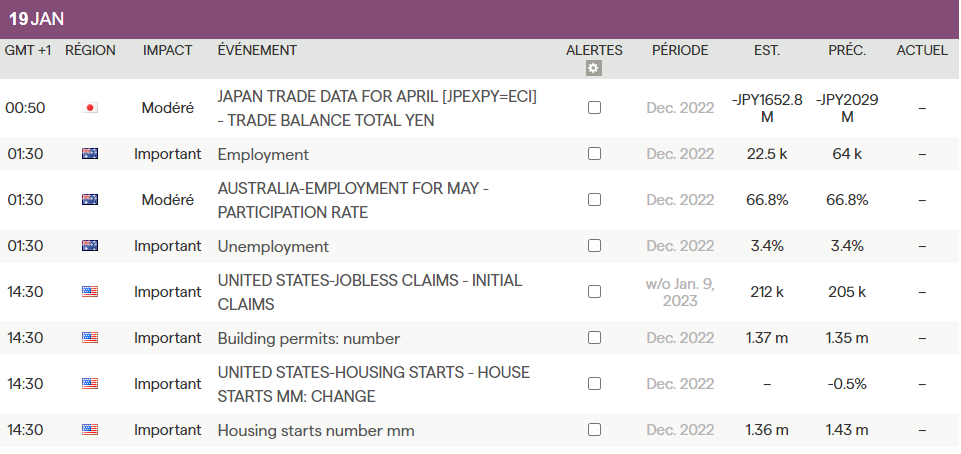This screenshot has width=961, height=454.
Task: Click the IMPACT column header
Action: point(167,50)
